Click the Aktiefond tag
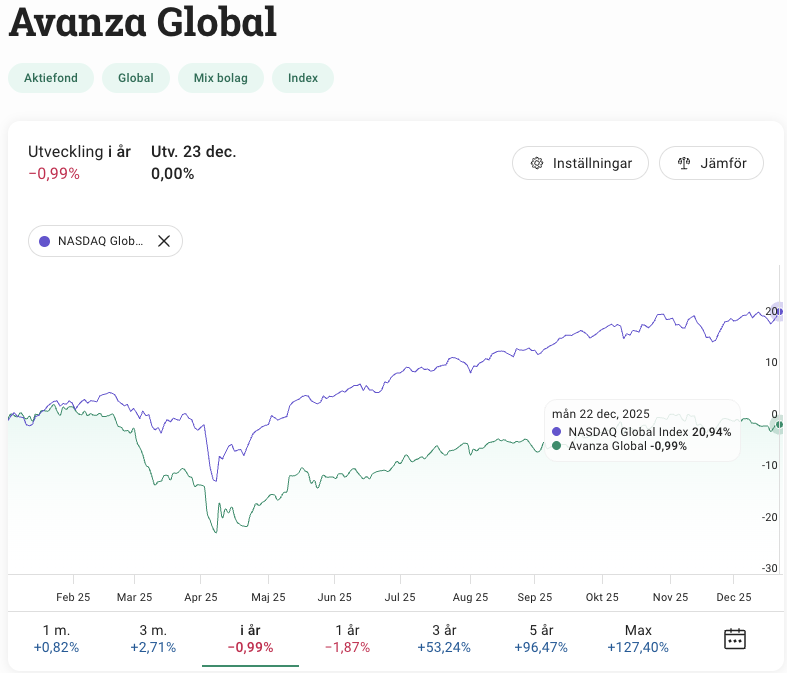Viewport: 787px width, 673px height. 51,78
